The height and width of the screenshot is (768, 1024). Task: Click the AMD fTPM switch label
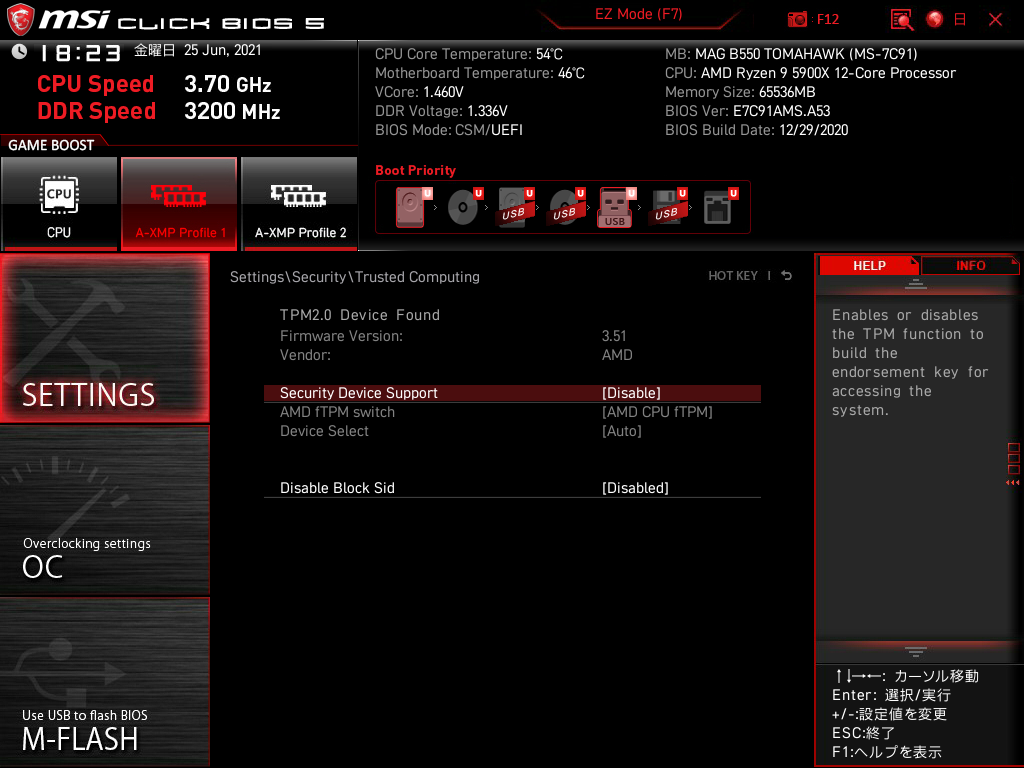pos(337,412)
